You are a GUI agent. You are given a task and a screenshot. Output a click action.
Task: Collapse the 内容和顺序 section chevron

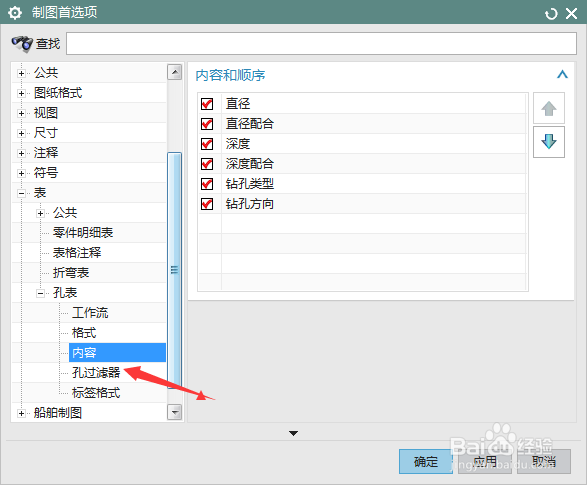562,74
